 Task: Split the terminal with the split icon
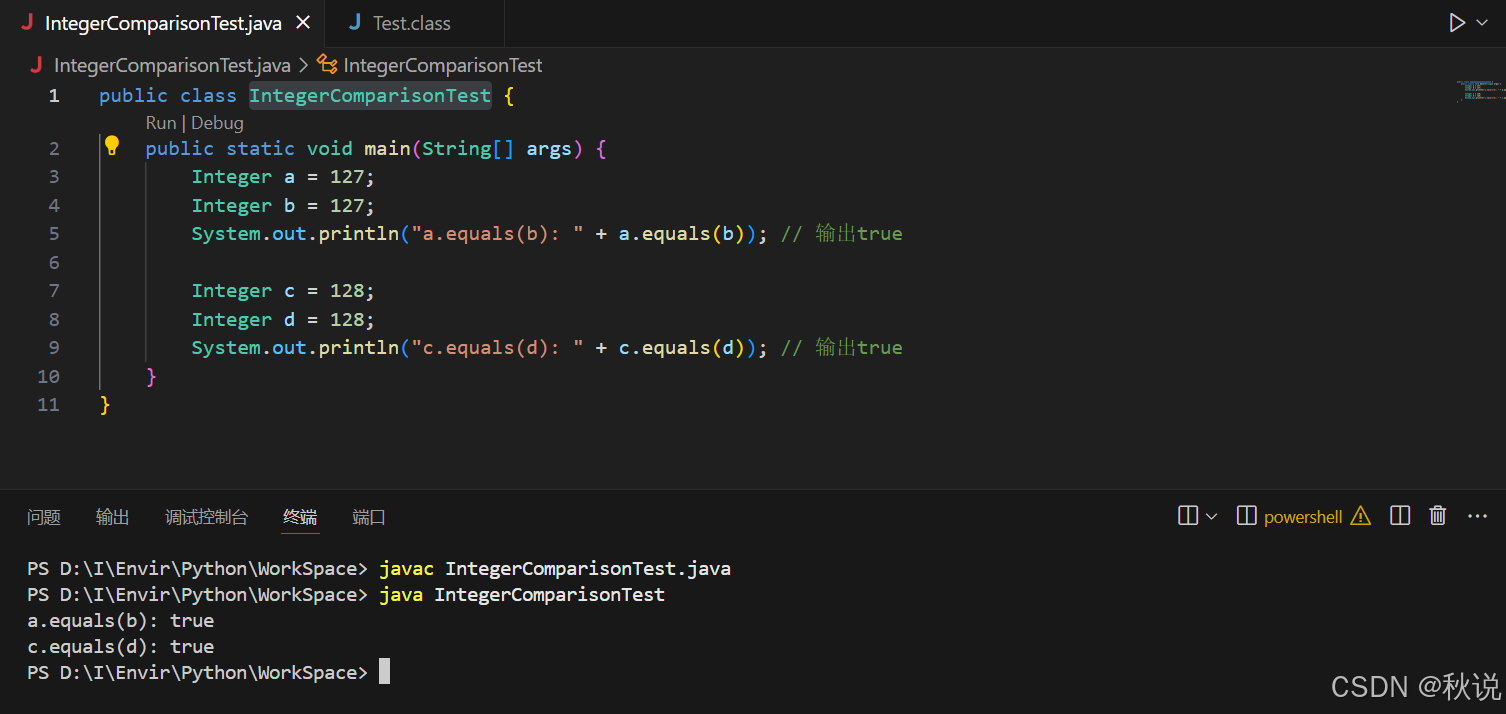[x=1188, y=516]
